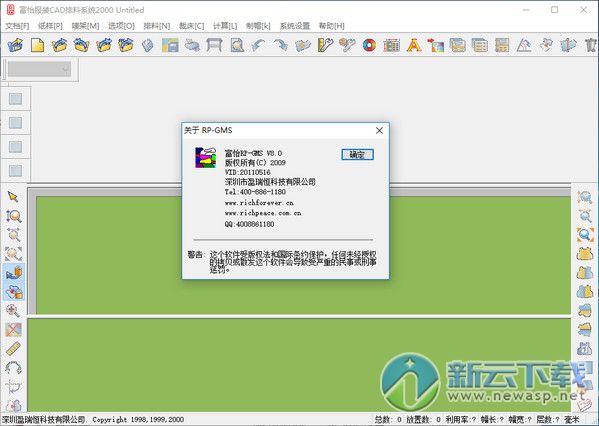Close the 关于 RP-GMS dialog

pyautogui.click(x=379, y=131)
